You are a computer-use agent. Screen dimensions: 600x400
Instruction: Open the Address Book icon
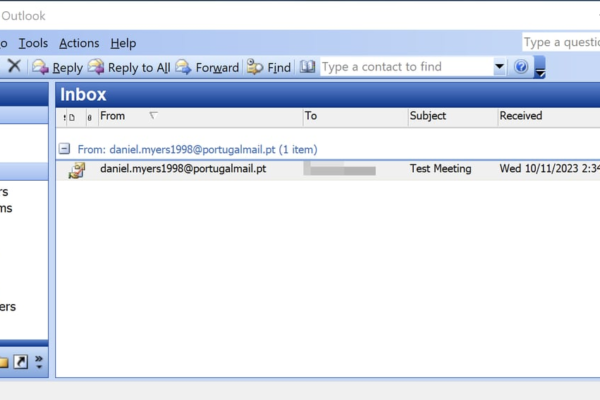point(307,67)
